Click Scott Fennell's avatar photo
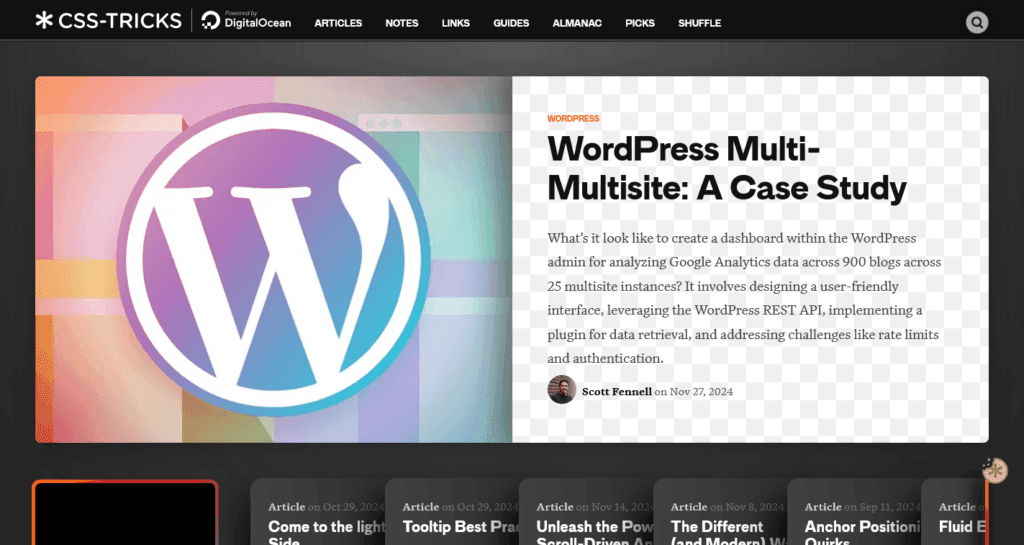The image size is (1024, 545). pos(562,390)
